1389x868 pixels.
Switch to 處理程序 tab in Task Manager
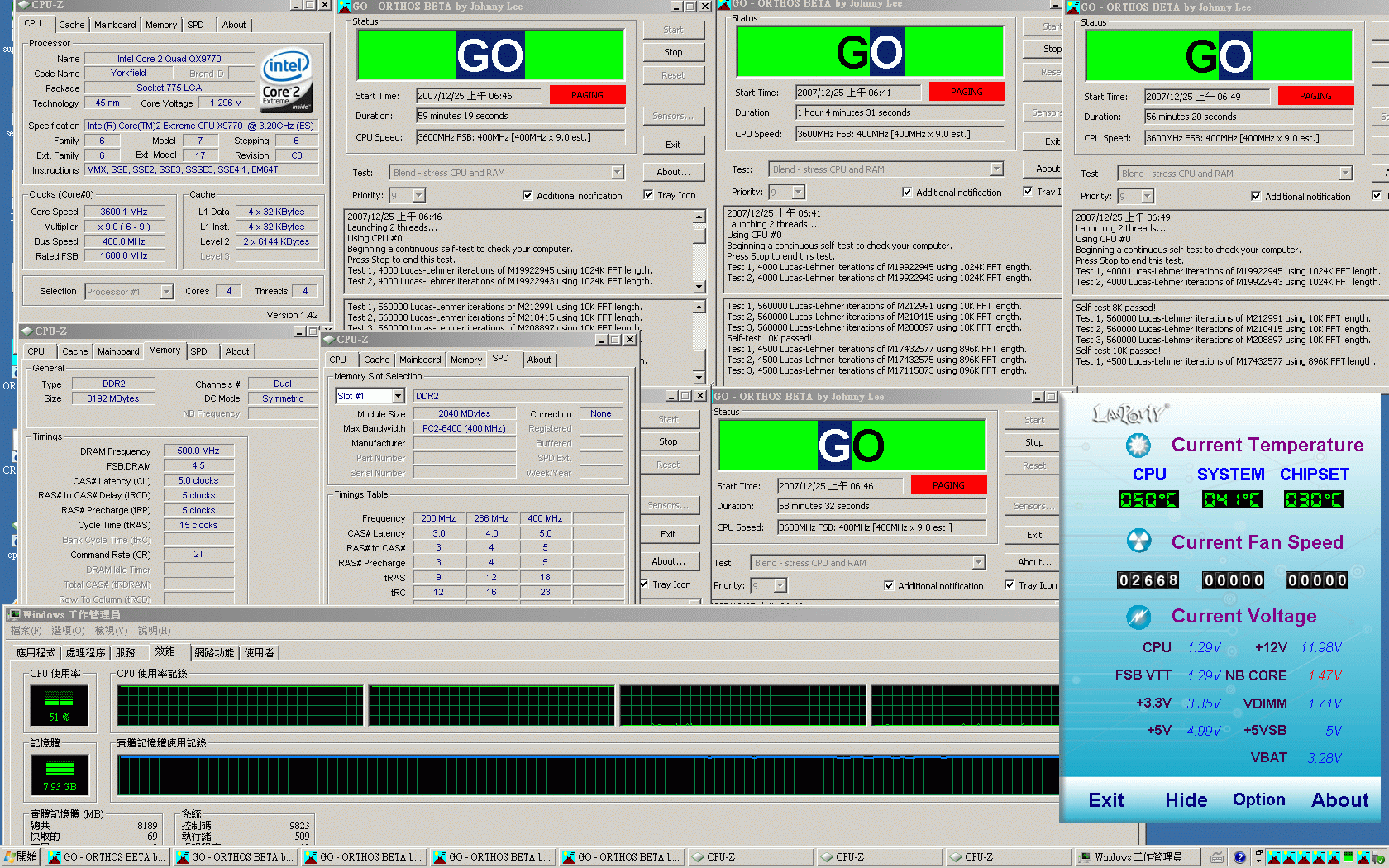85,652
